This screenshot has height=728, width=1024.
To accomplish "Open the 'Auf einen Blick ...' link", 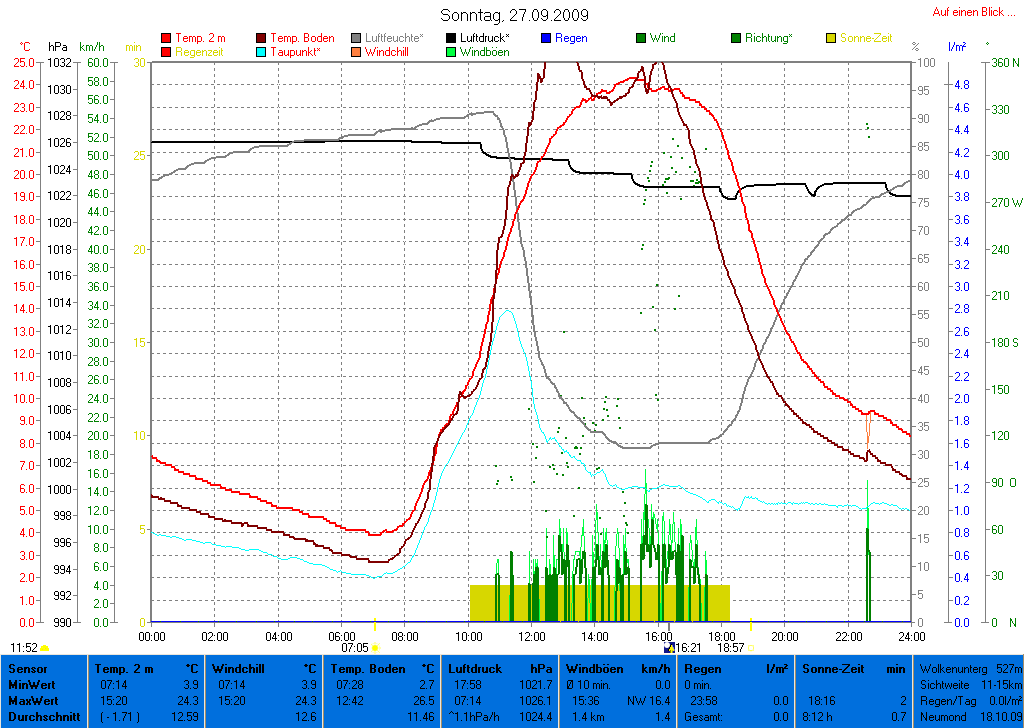I will pos(967,12).
